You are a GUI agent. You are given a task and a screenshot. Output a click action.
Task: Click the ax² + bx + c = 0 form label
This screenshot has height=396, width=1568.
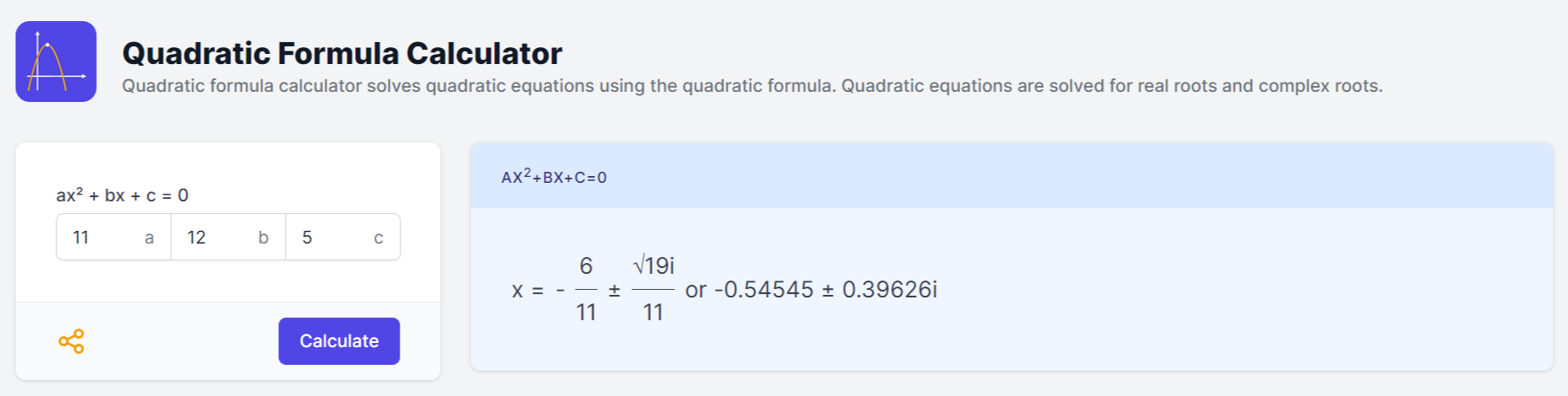coord(122,195)
